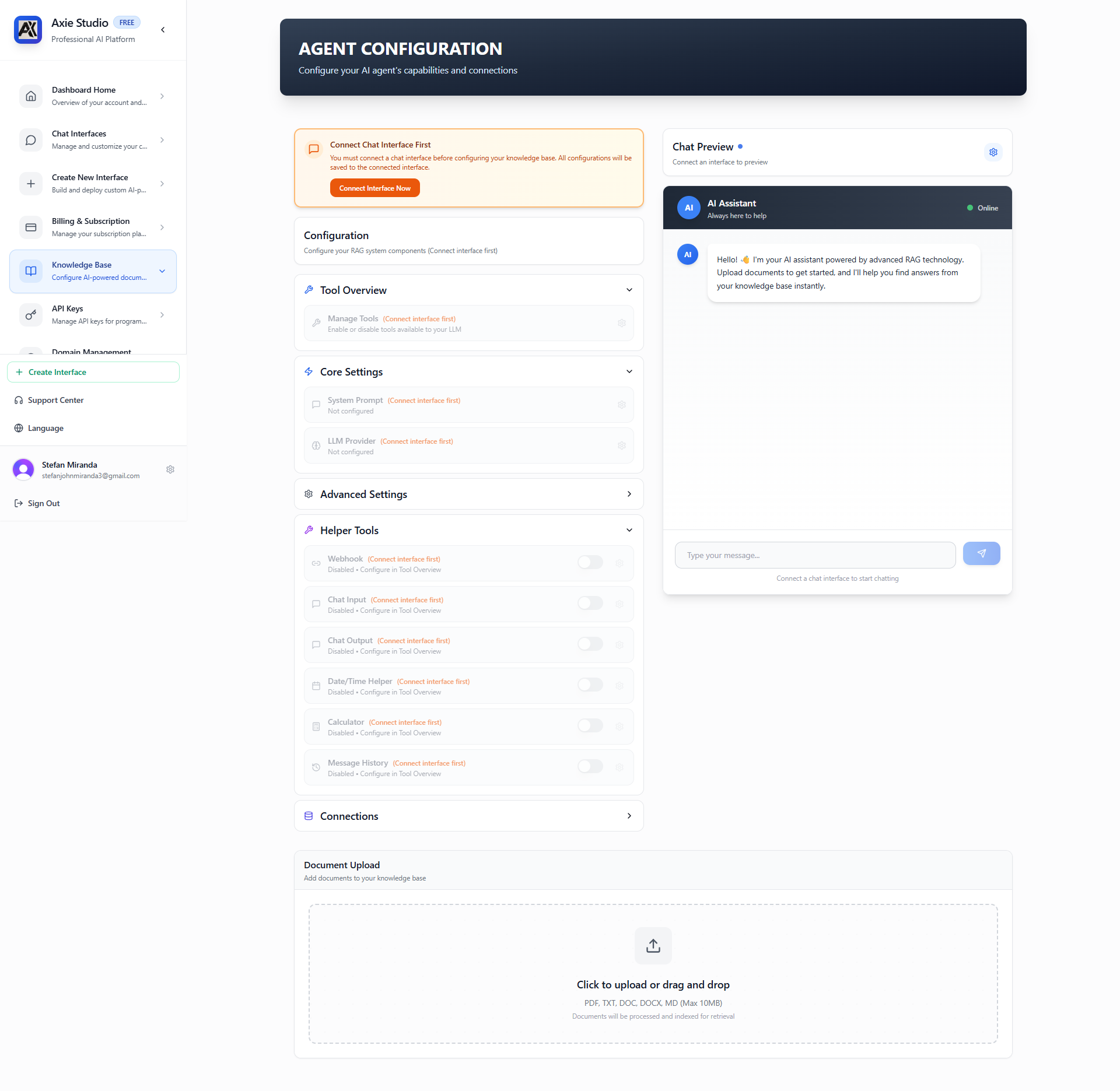Expand the Connections section
The width and height of the screenshot is (1120, 1091).
629,816
